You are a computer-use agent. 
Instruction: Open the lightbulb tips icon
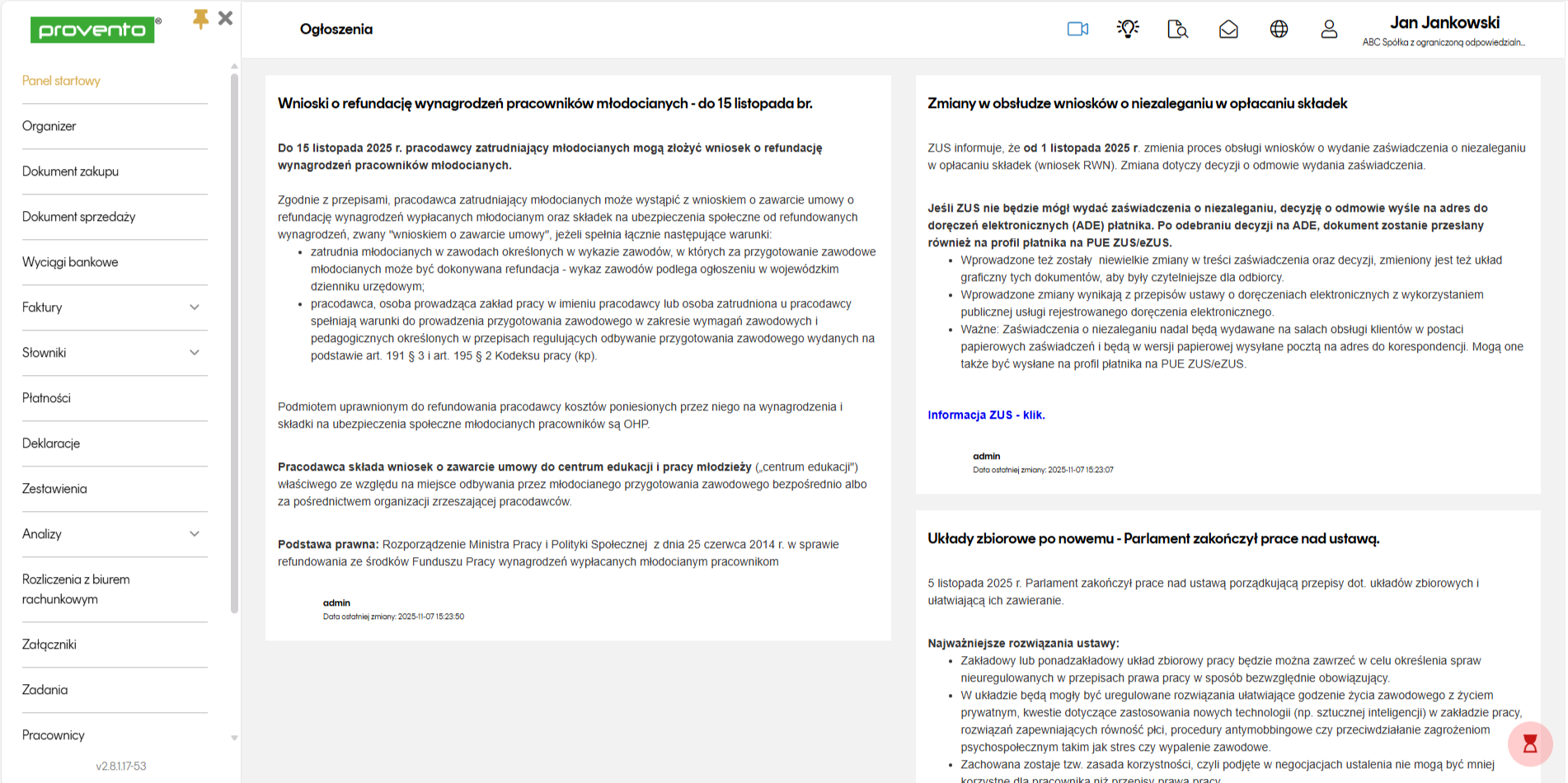(1128, 29)
